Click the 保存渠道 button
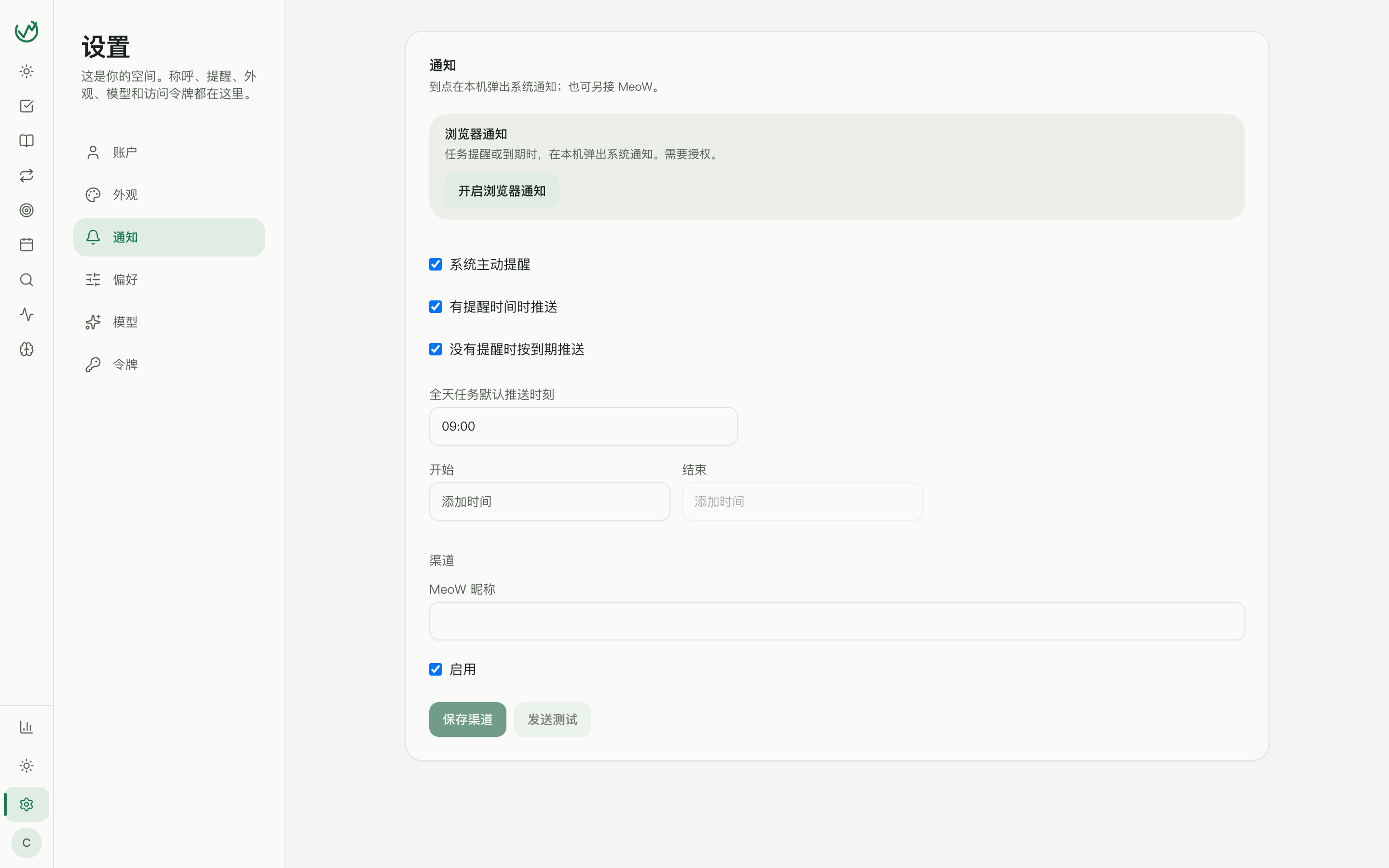The width and height of the screenshot is (1389, 868). [468, 719]
